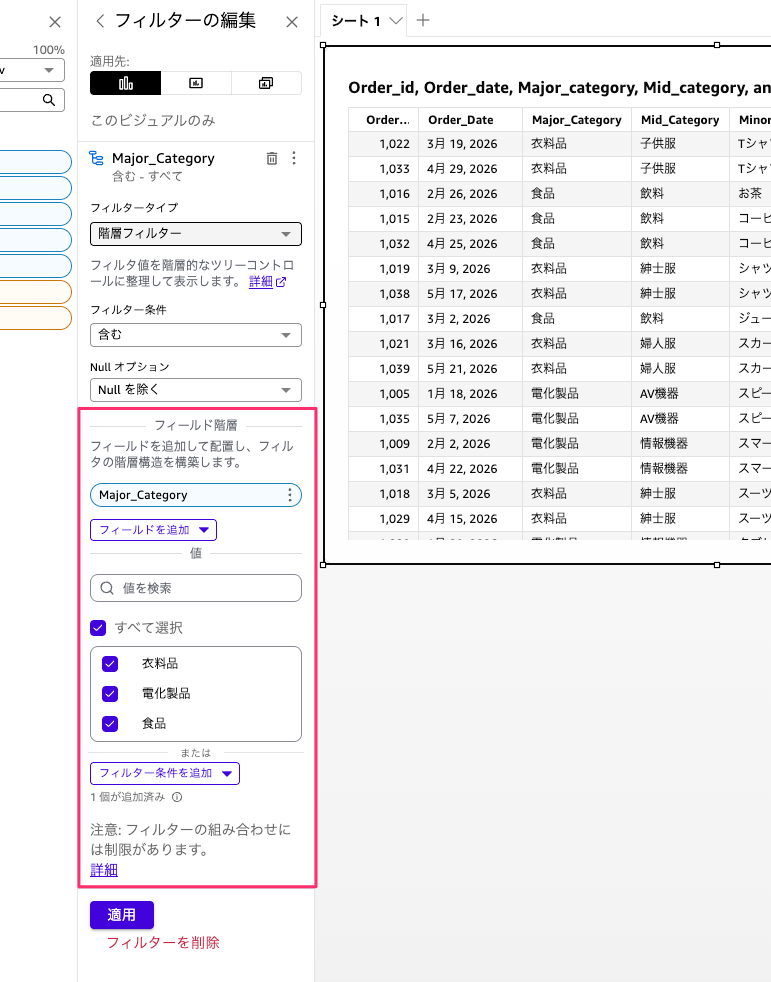Delete Major_Category filter with trash icon
This screenshot has height=982, width=771.
click(272, 158)
